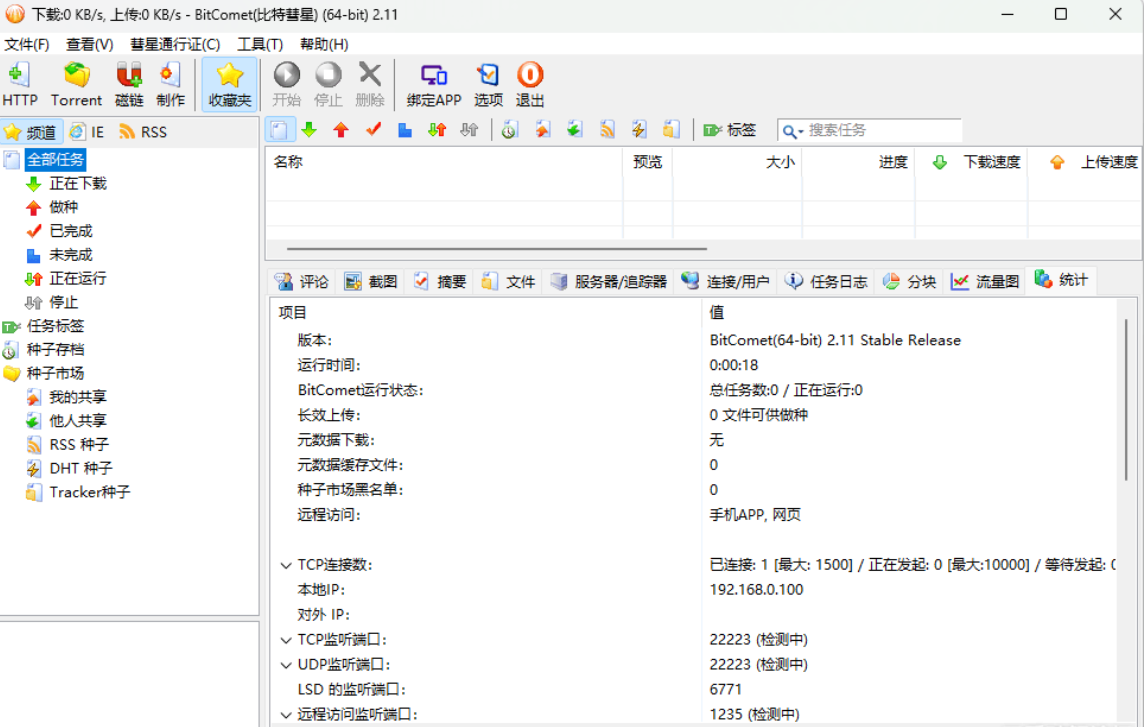Click the all-tasks page icon in filter bar
The height and width of the screenshot is (727, 1144).
tap(279, 130)
